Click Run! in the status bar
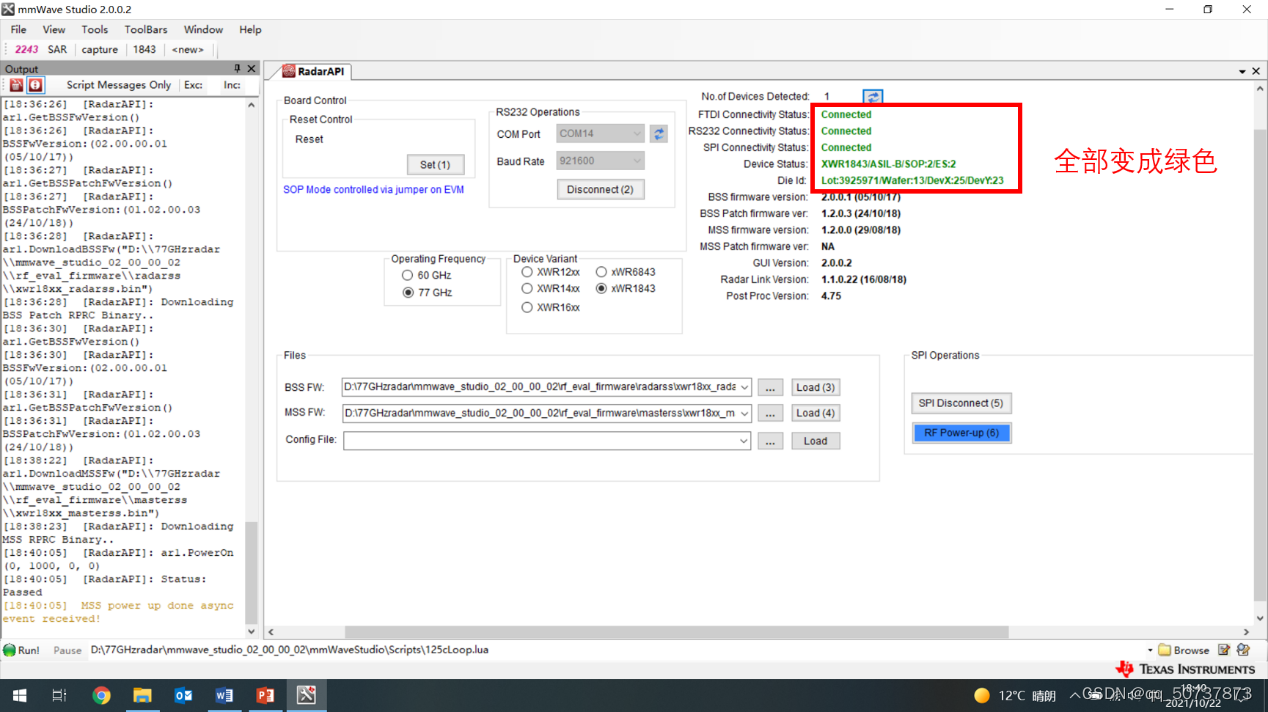Viewport: 1268px width, 712px height. pos(22,650)
